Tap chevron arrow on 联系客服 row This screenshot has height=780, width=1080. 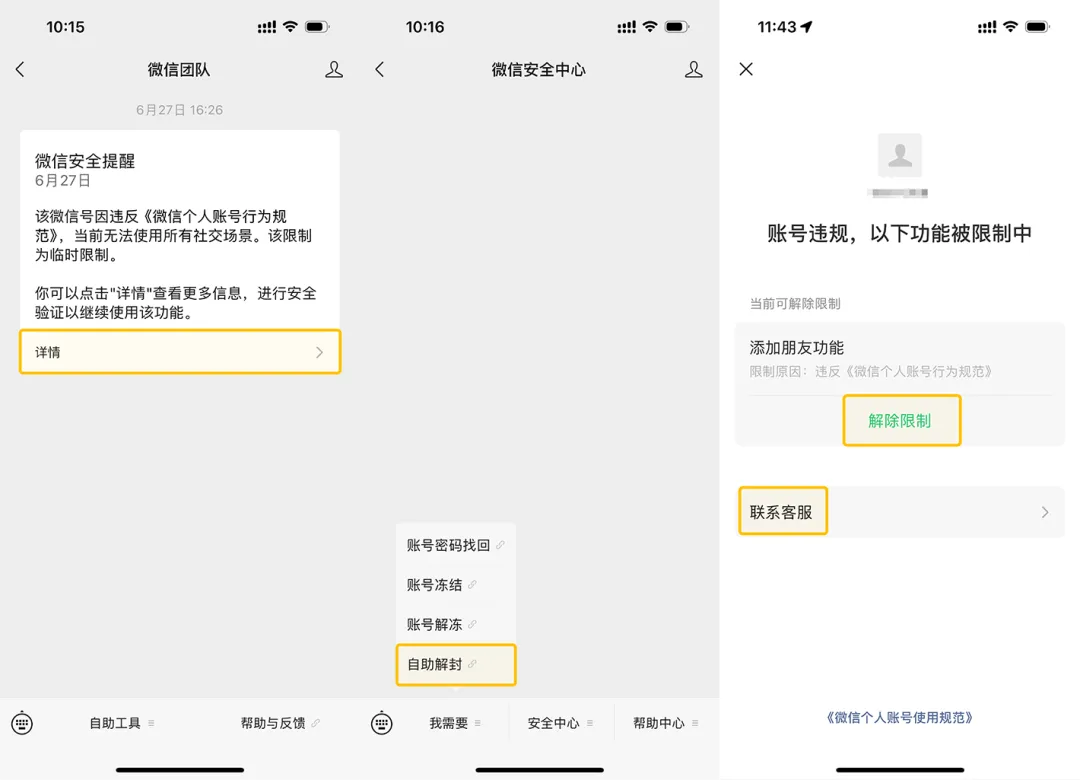[1045, 512]
